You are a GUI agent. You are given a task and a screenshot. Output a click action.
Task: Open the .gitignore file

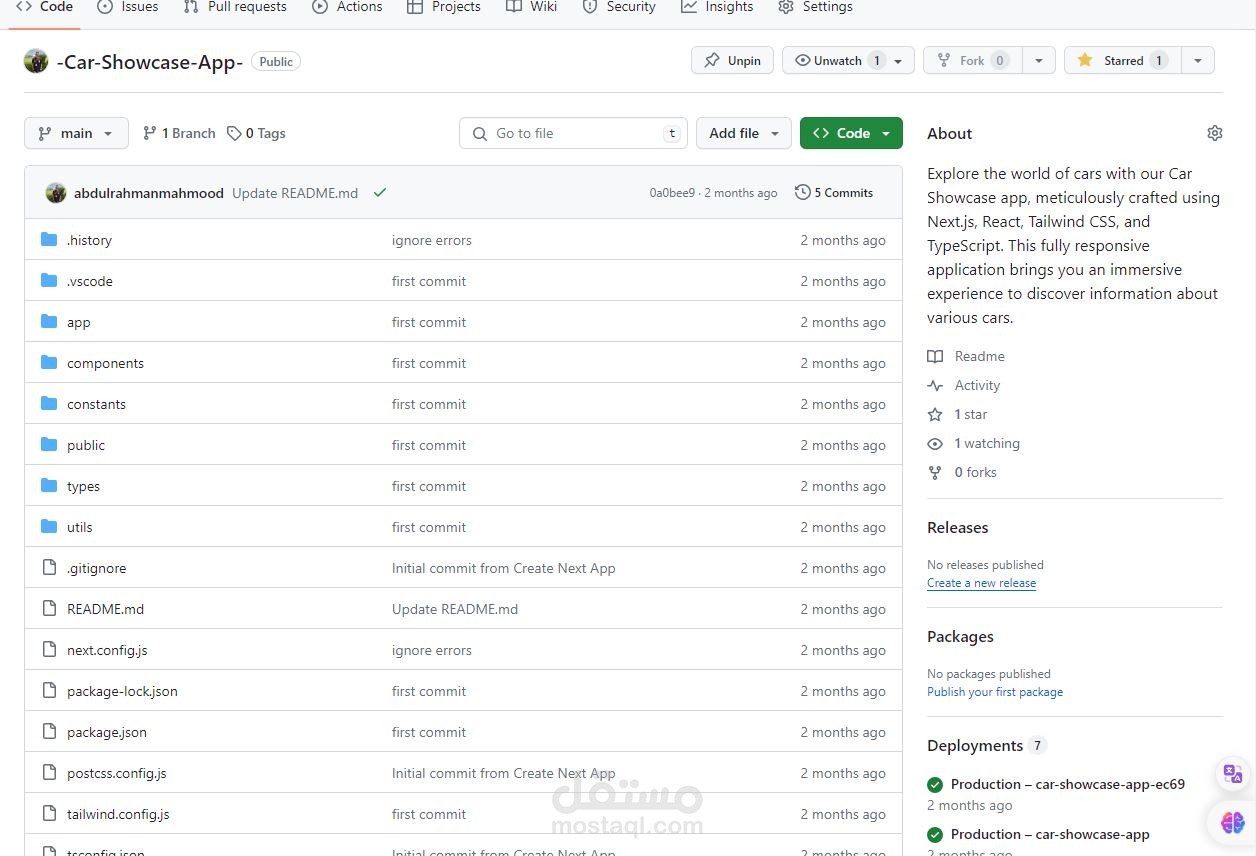[97, 568]
